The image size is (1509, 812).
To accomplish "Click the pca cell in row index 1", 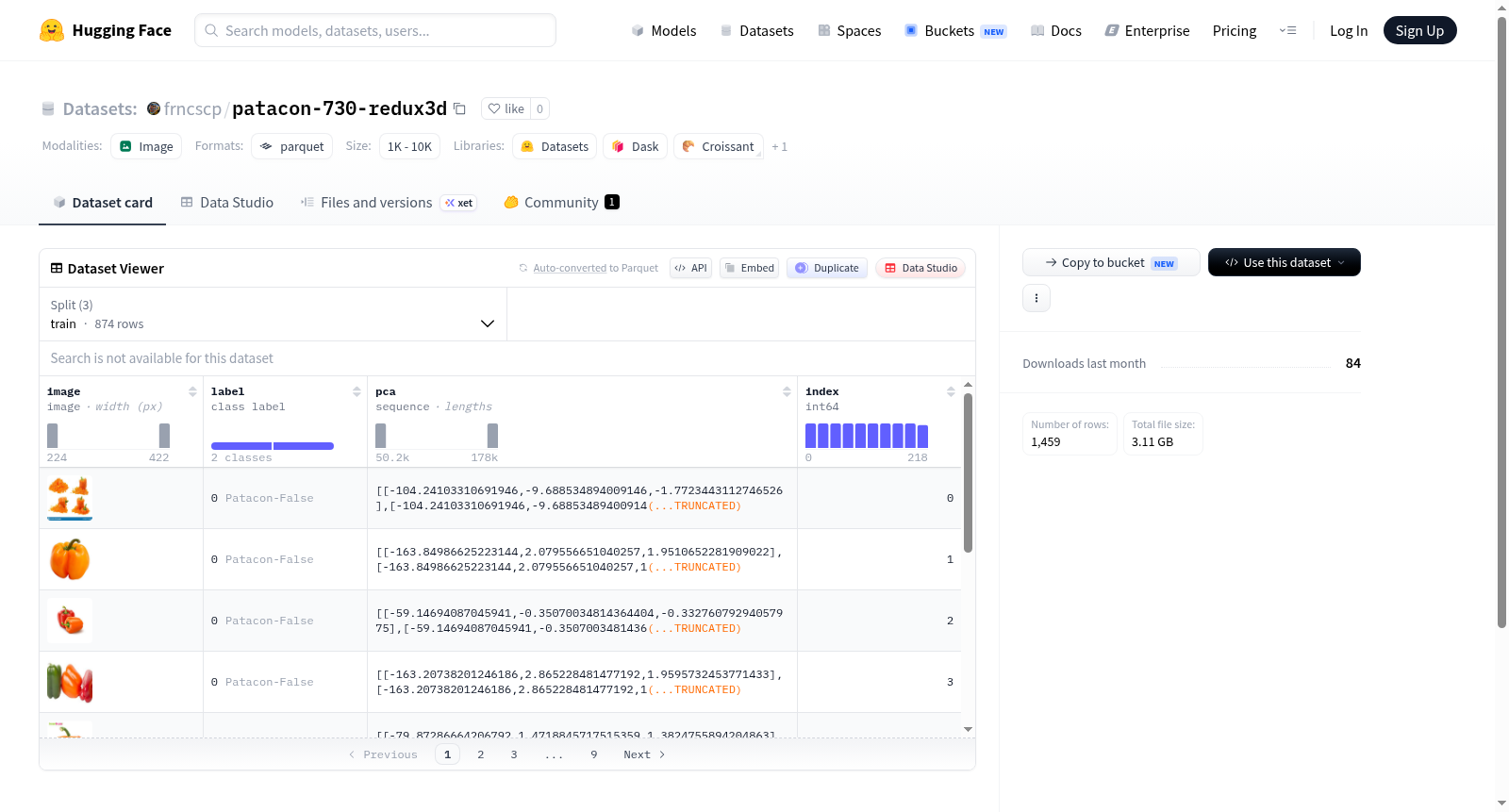I will point(582,559).
